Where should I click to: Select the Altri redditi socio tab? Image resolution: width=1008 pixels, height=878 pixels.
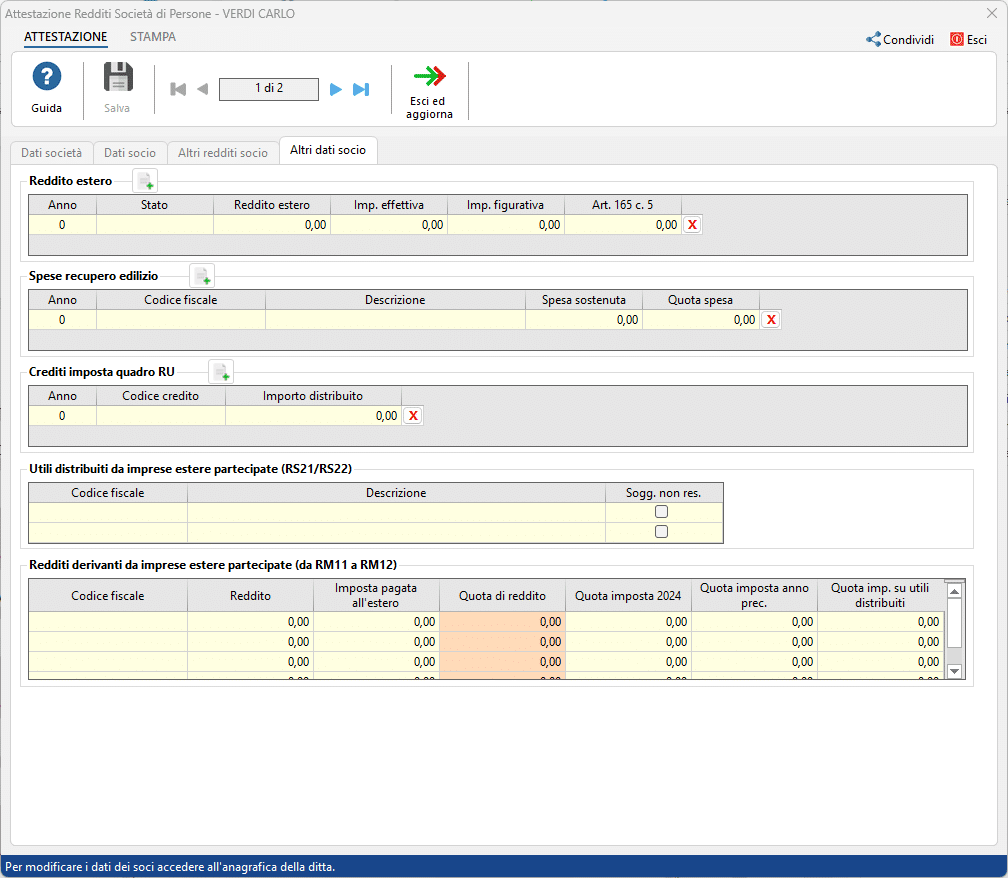(222, 153)
